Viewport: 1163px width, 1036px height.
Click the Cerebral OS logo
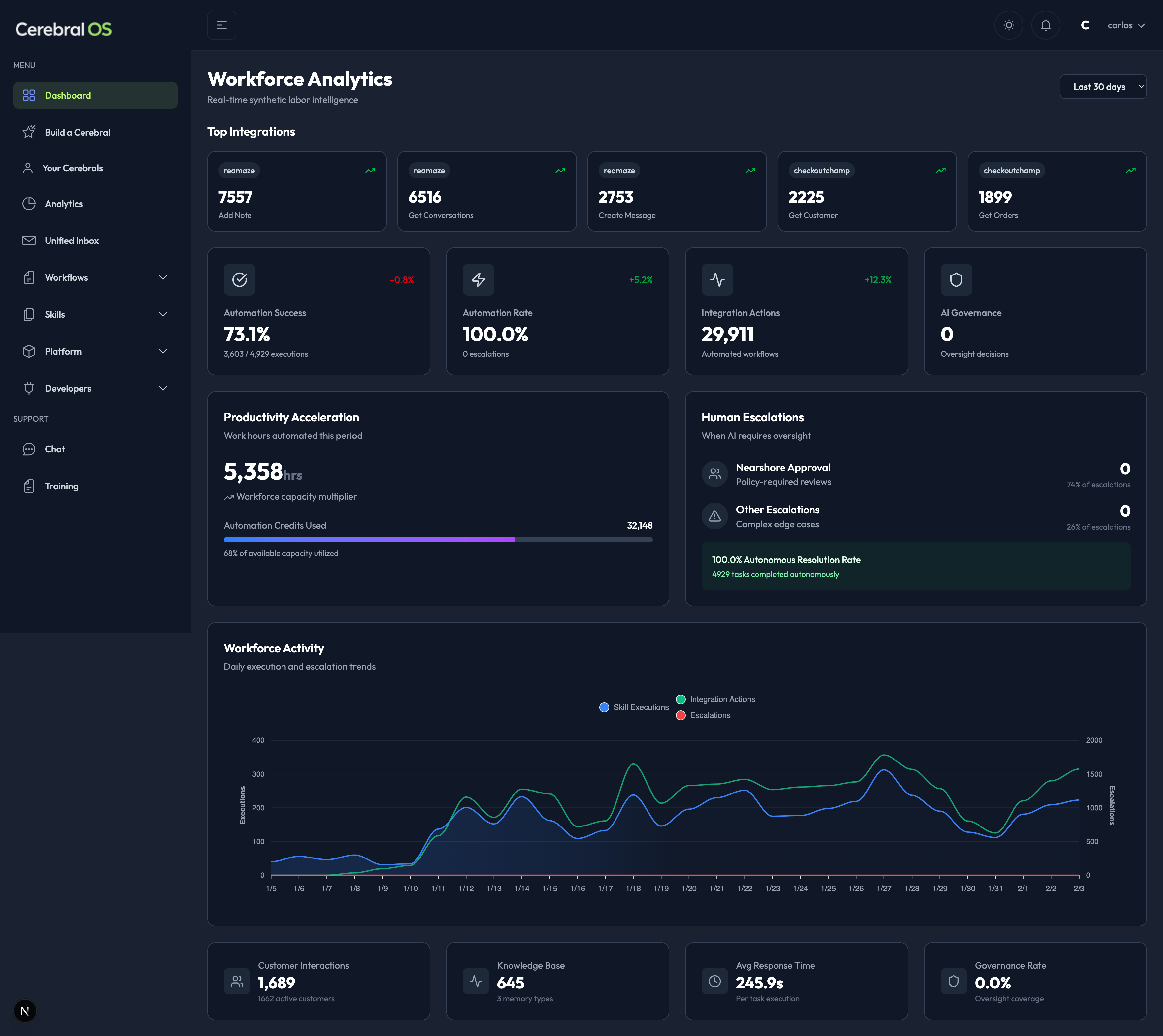63,29
